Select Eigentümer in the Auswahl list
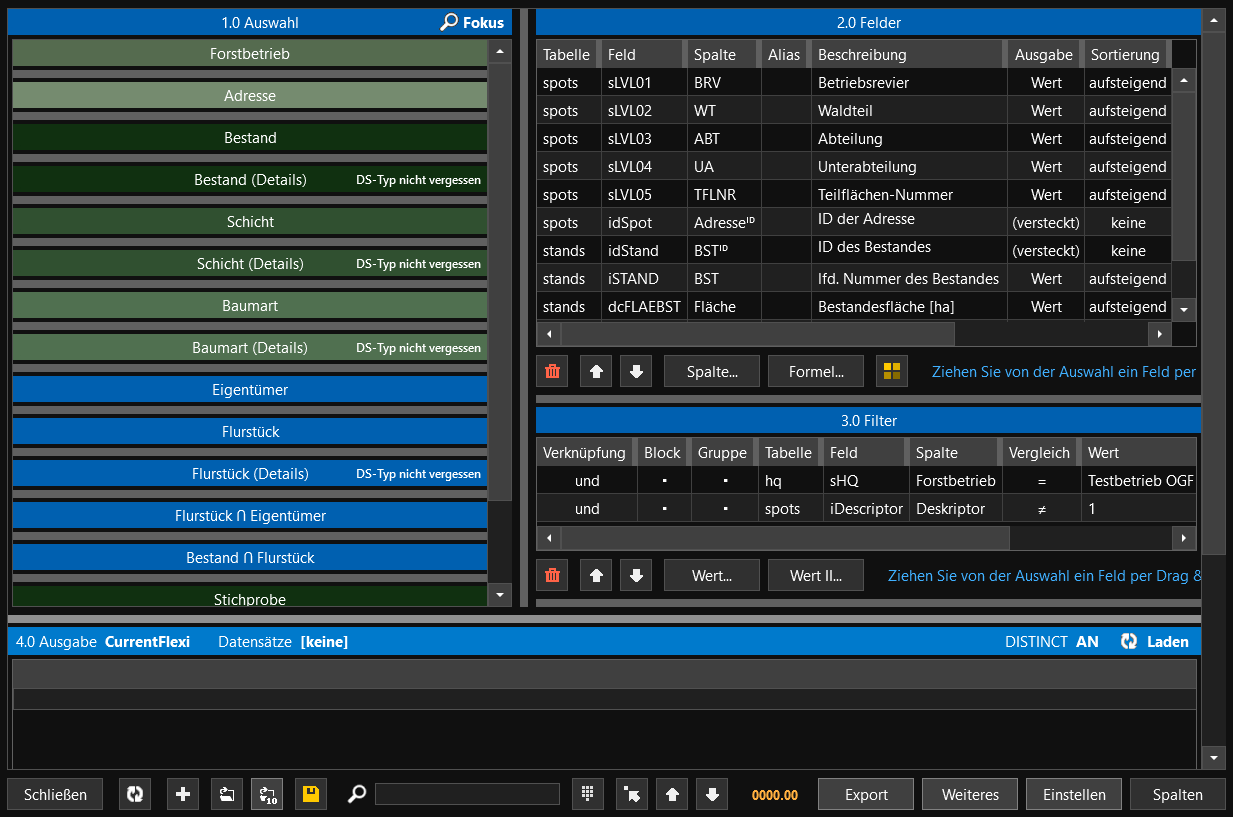The width and height of the screenshot is (1233, 817). coord(250,390)
